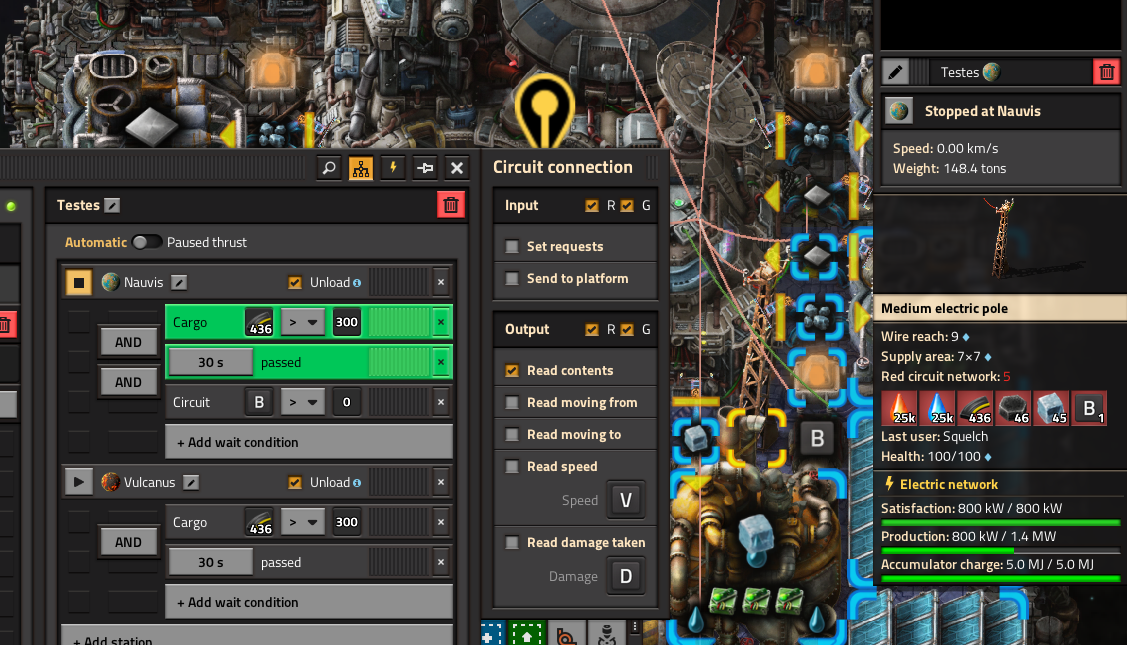Click the search magnifier icon in toolbar
Screen dimensions: 1127x645
(329, 168)
